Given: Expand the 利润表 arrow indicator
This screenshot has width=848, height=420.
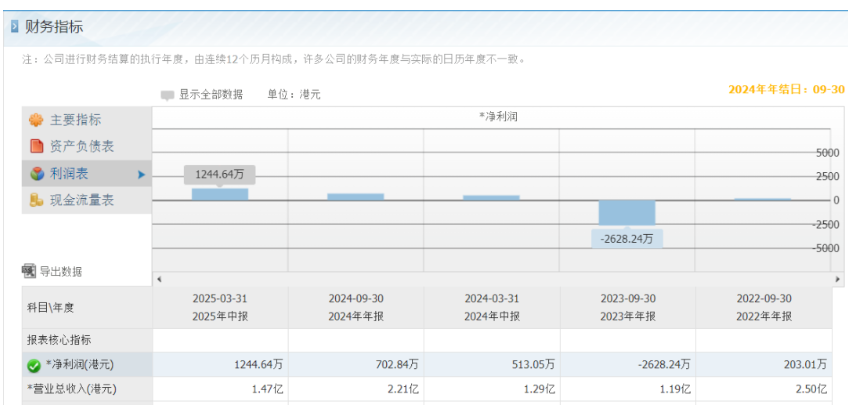Looking at the screenshot, I should tap(141, 175).
